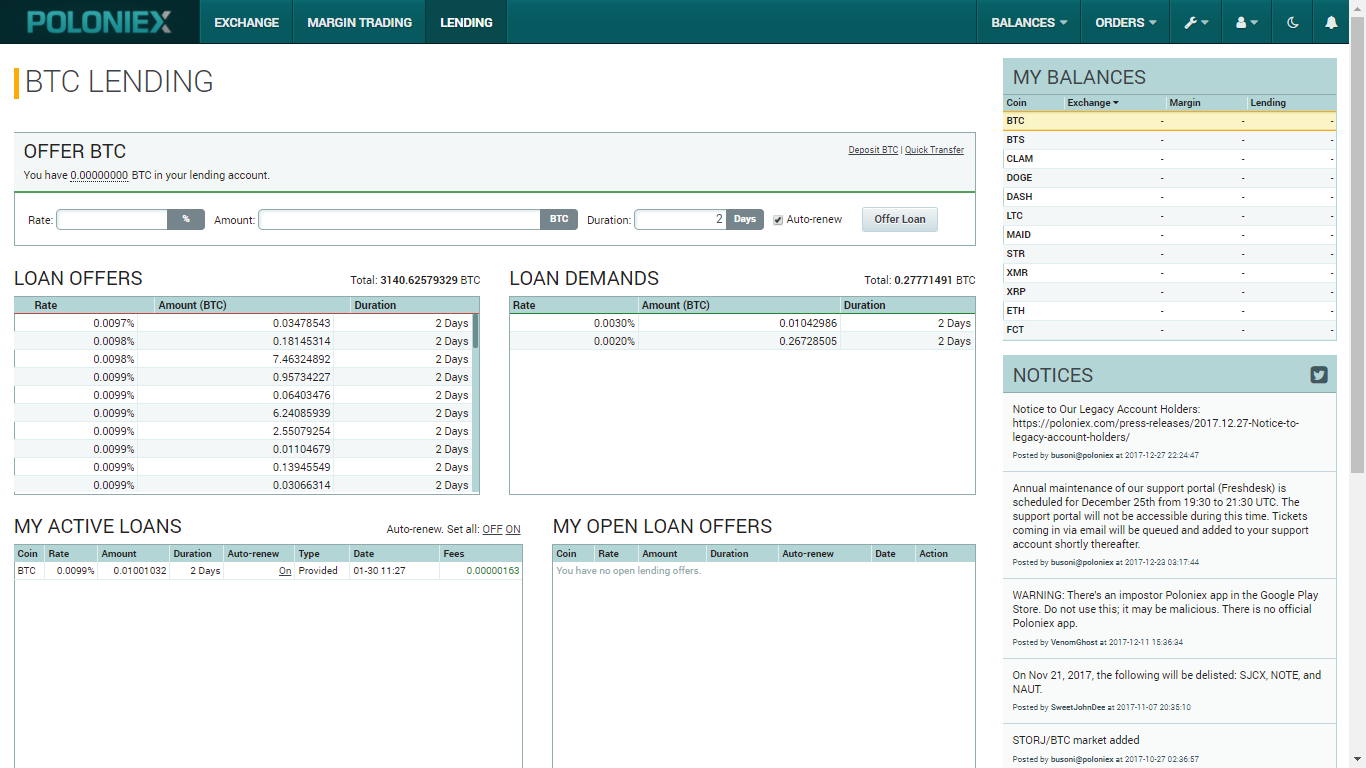This screenshot has height=768, width=1366.
Task: Open the notifications bell
Action: point(1331,22)
